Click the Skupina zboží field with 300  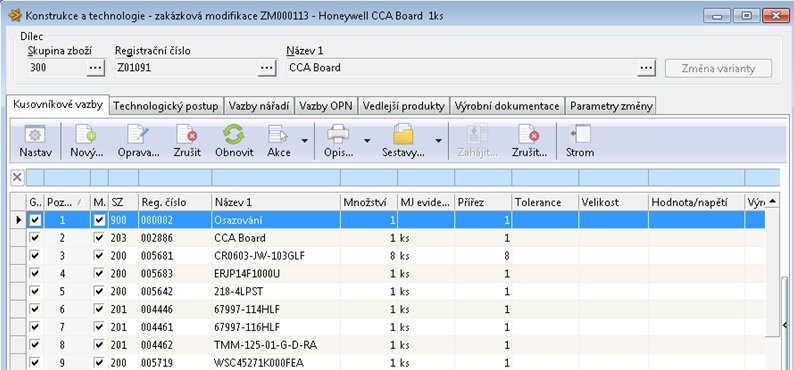coord(56,67)
